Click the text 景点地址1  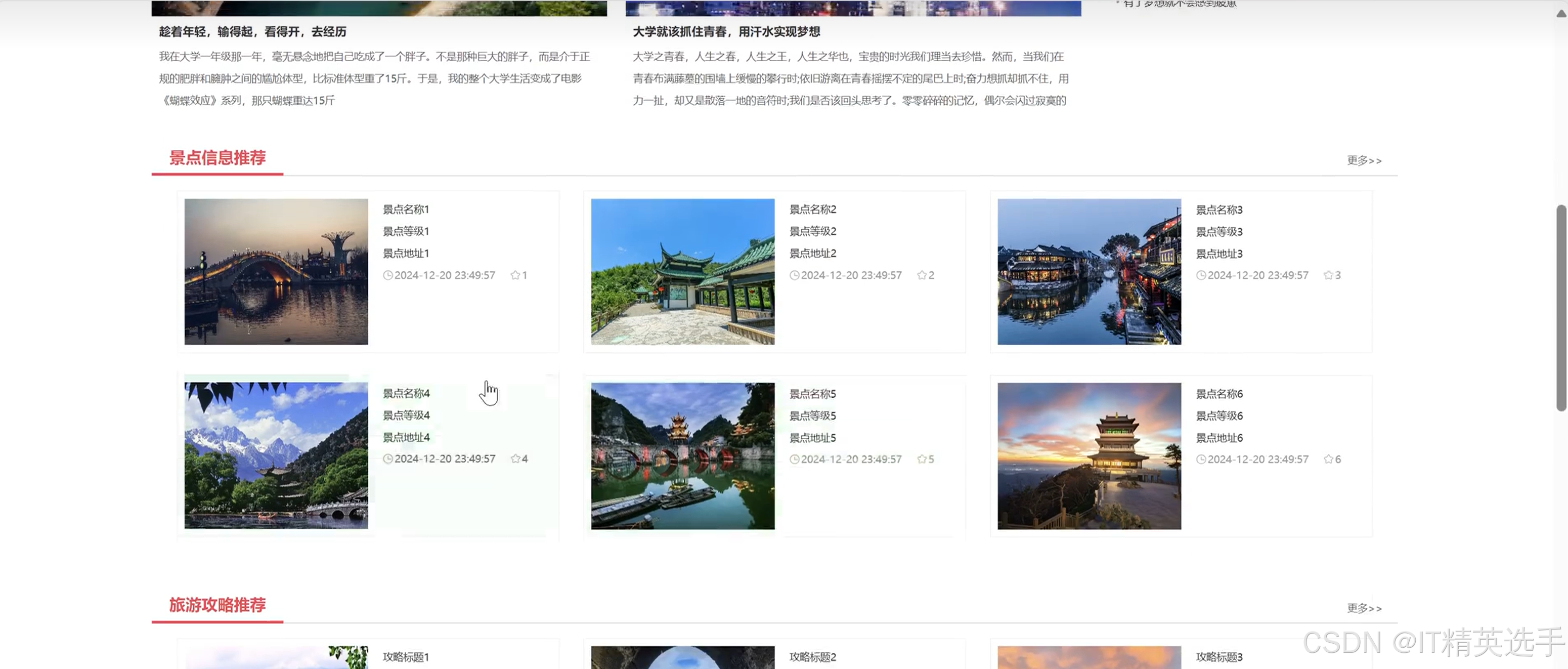coord(406,253)
